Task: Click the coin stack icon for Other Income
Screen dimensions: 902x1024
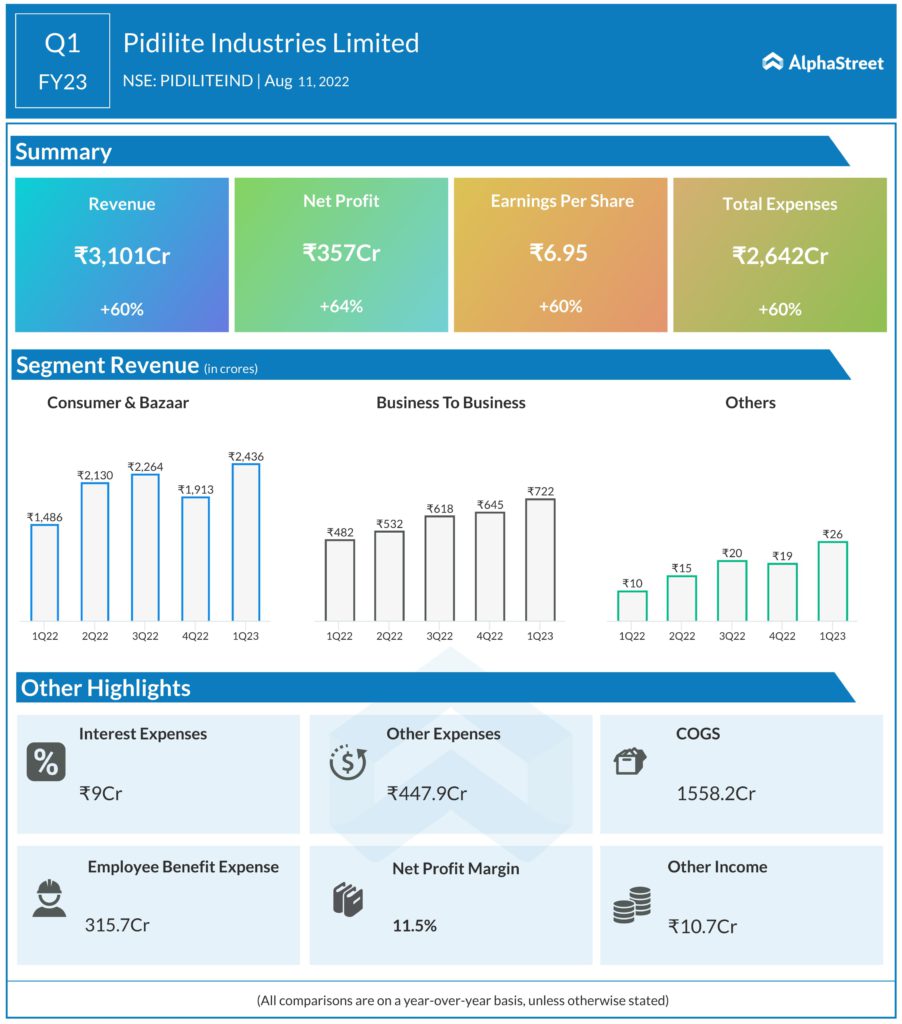Action: click(631, 905)
